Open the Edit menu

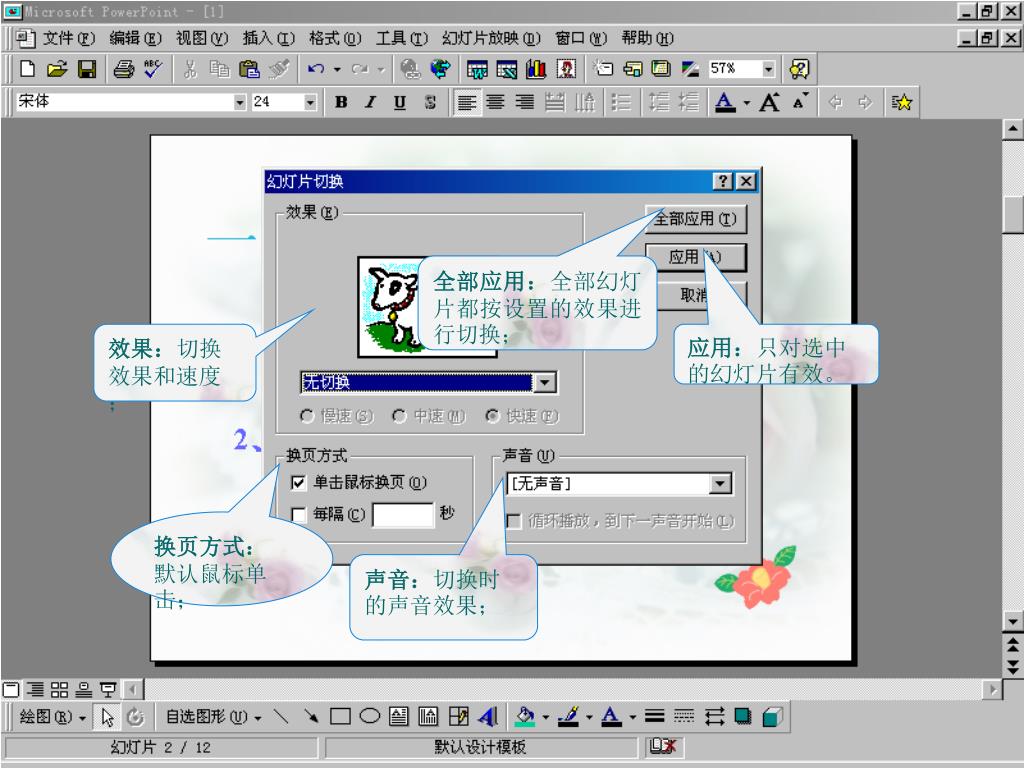(x=135, y=38)
